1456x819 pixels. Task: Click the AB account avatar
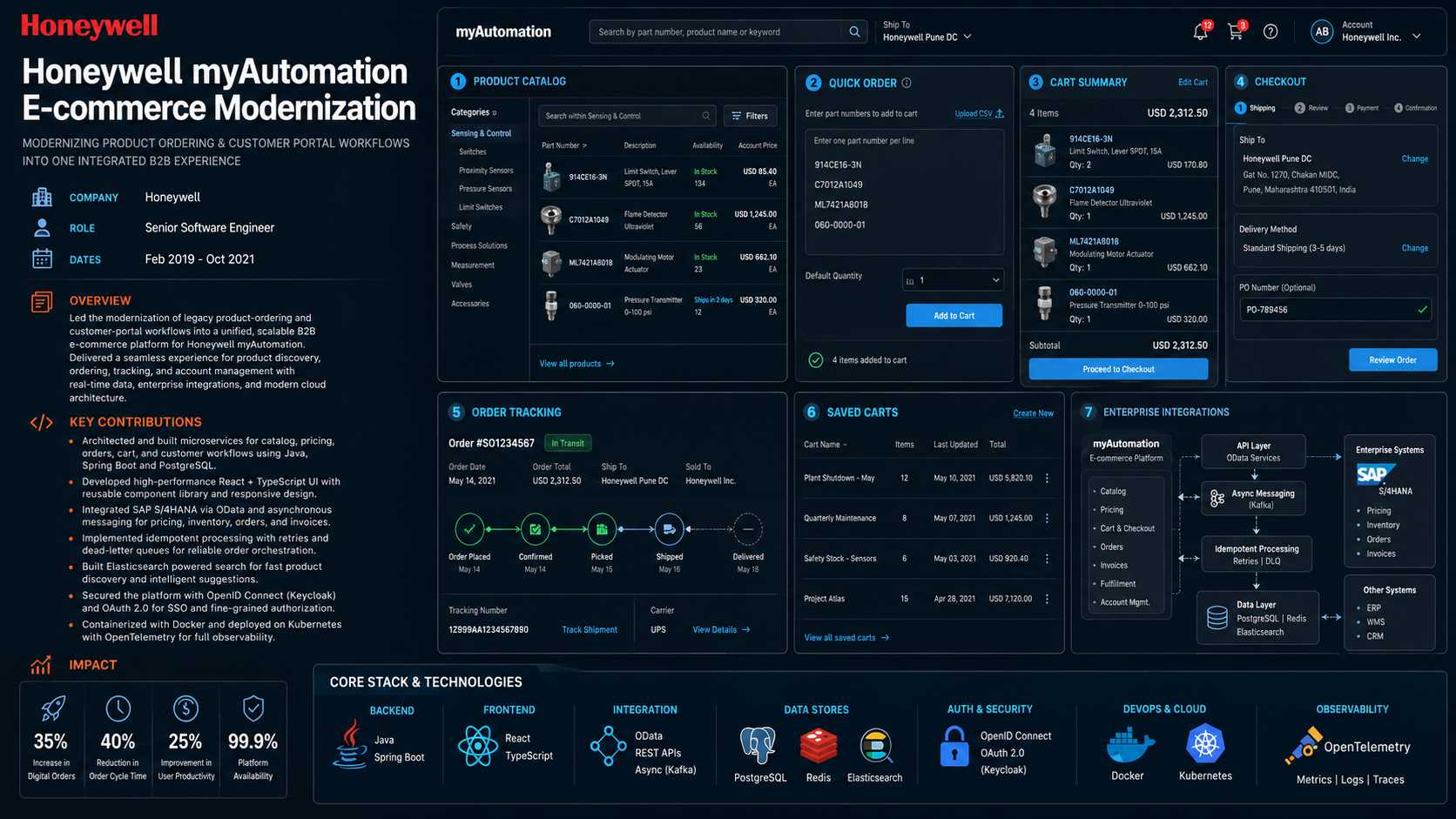(x=1322, y=32)
